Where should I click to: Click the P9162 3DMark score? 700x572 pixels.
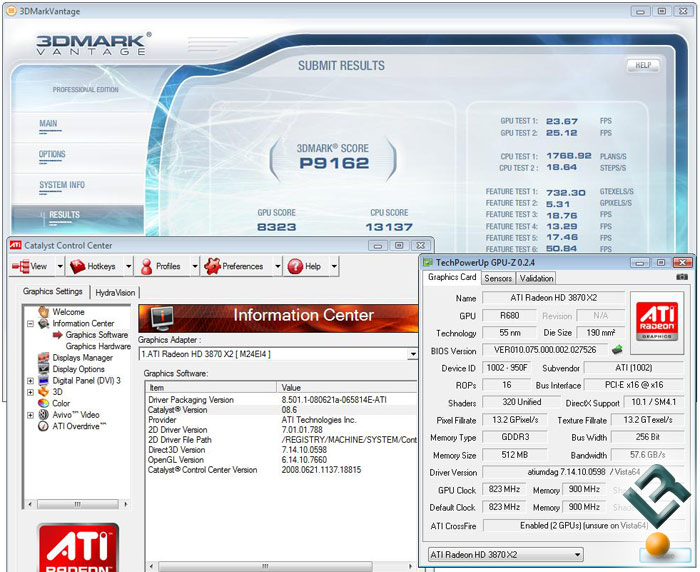point(334,163)
